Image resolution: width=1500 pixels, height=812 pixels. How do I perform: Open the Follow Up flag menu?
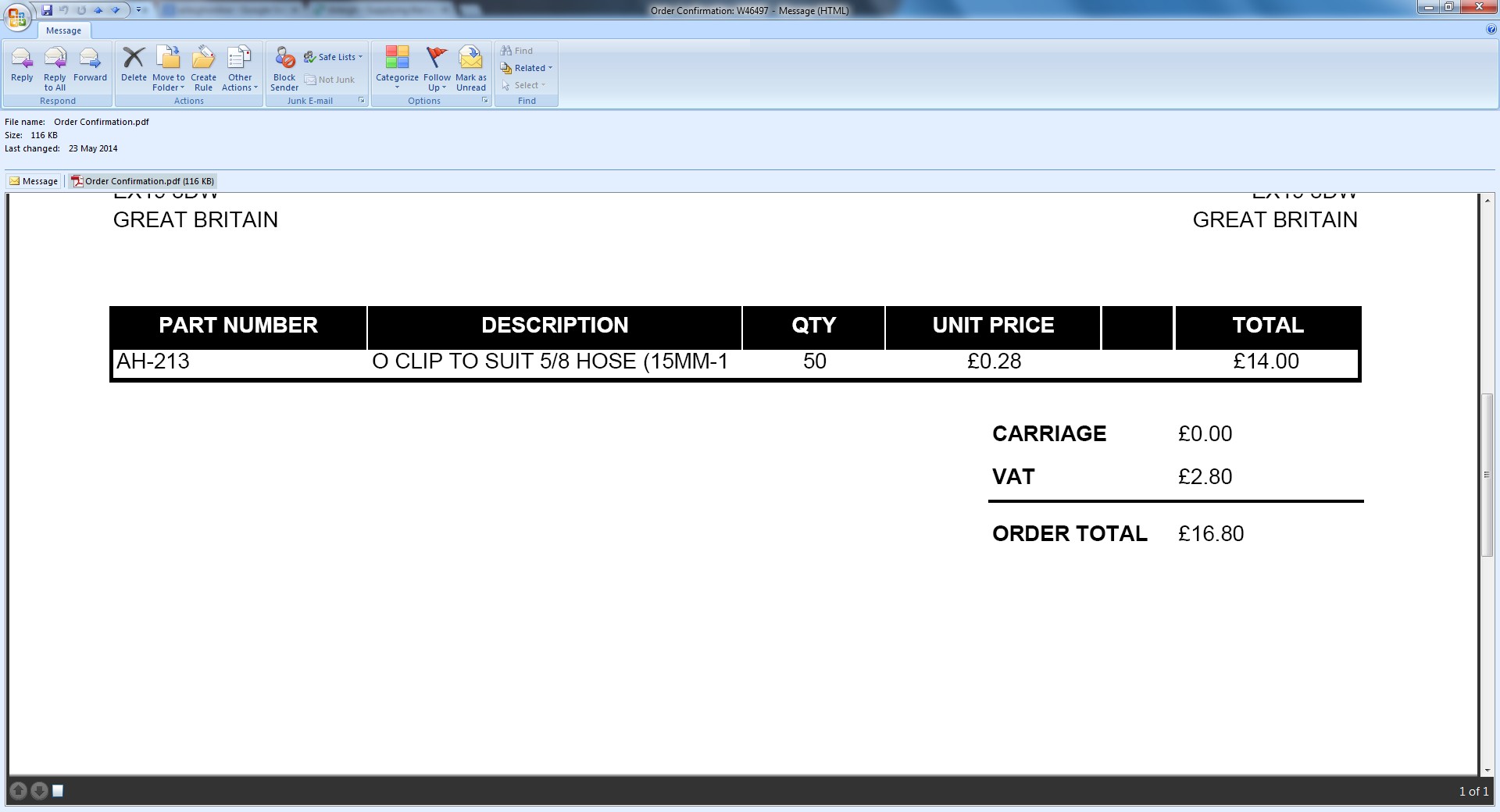(437, 69)
